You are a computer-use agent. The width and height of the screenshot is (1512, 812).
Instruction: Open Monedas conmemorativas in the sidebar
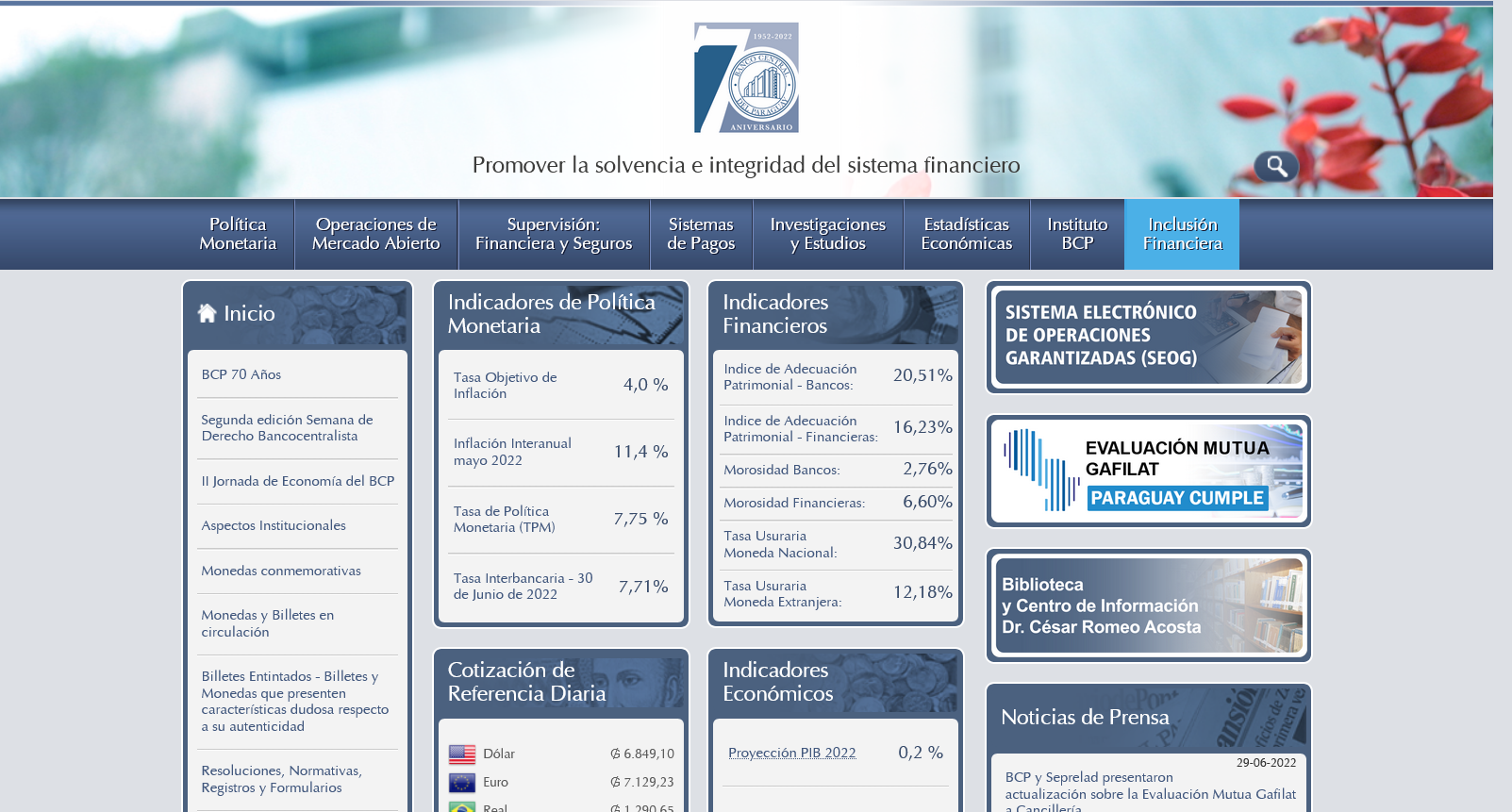[281, 571]
